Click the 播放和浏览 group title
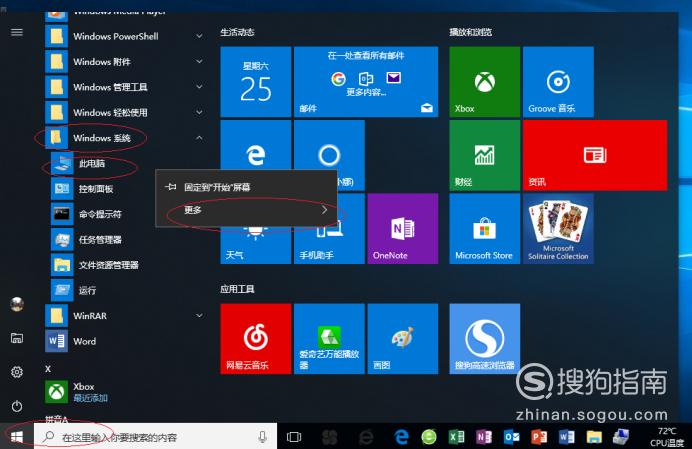The height and width of the screenshot is (449, 692). point(470,32)
